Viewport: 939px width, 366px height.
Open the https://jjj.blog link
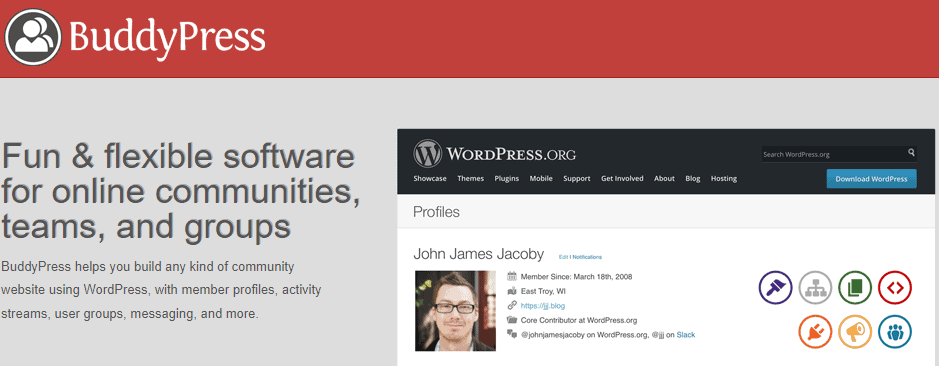pos(543,305)
